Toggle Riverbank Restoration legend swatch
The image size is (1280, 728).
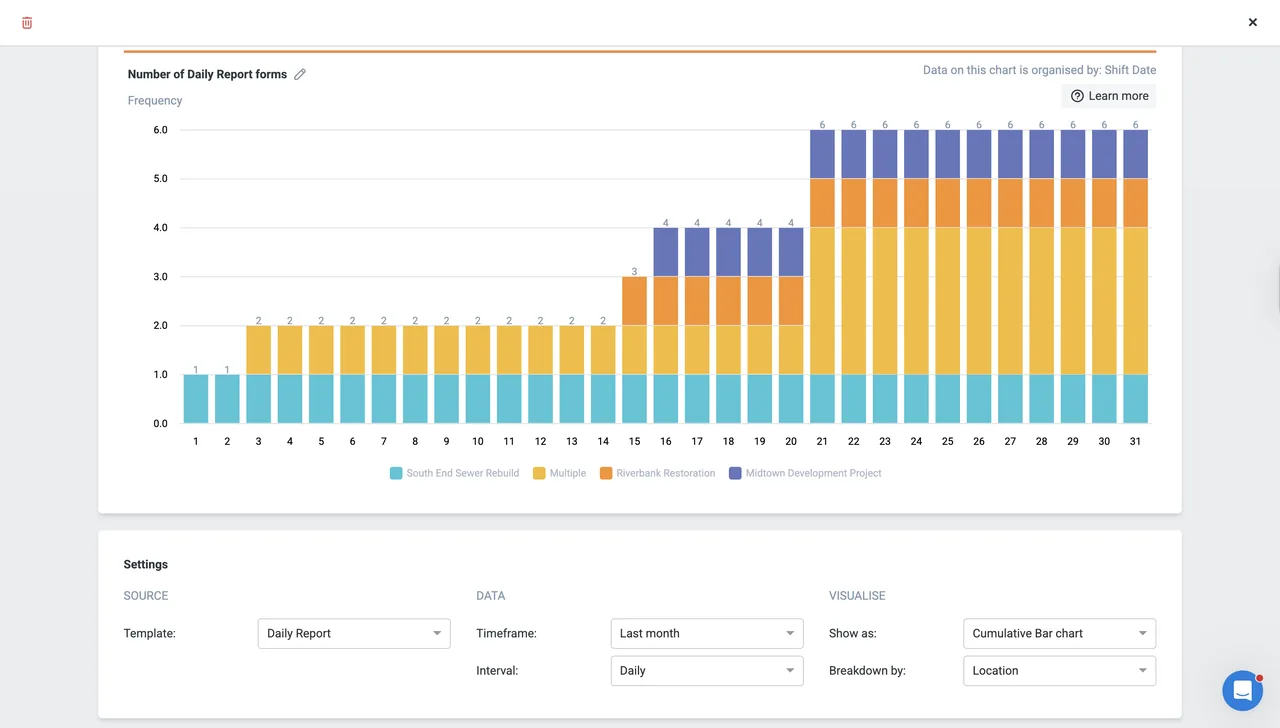606,473
